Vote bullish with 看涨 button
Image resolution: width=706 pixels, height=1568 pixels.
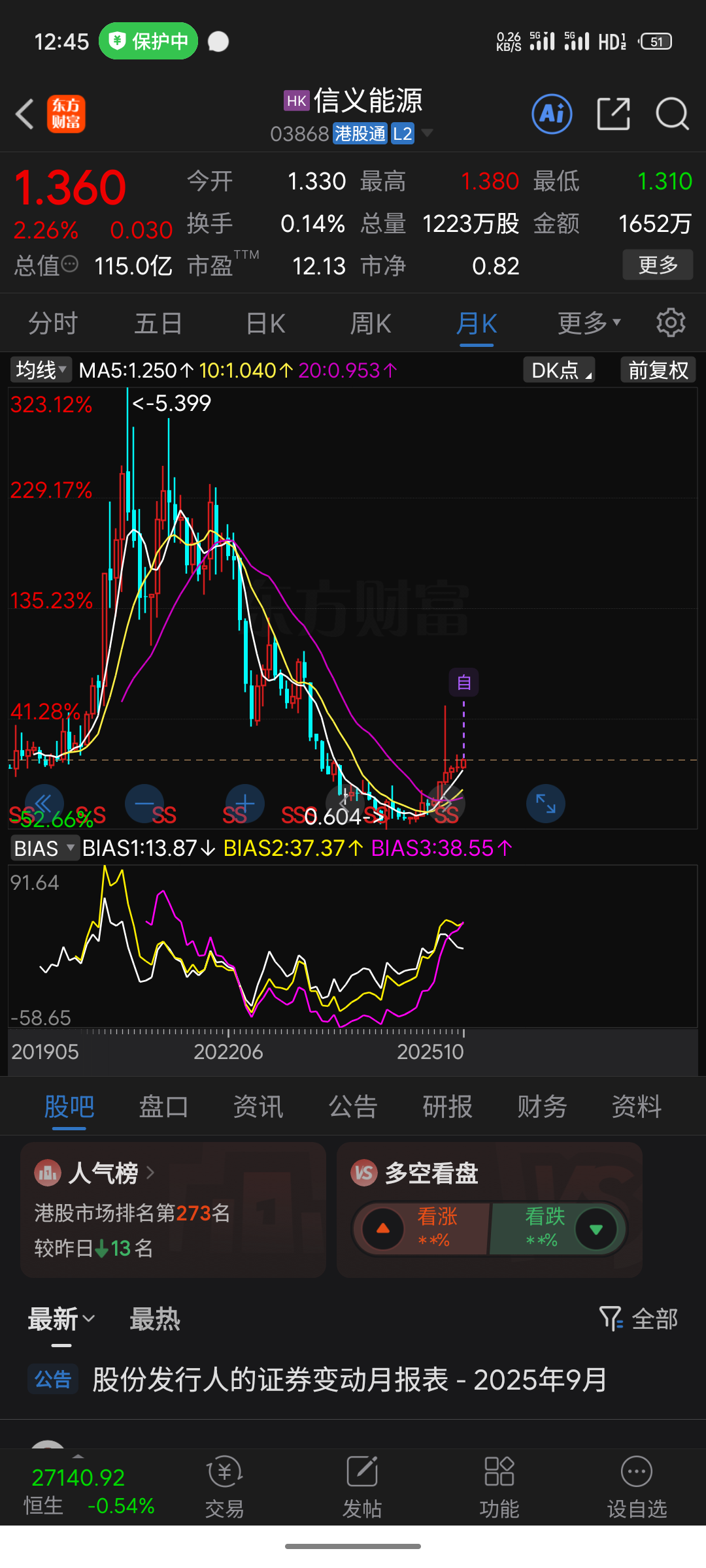422,1228
